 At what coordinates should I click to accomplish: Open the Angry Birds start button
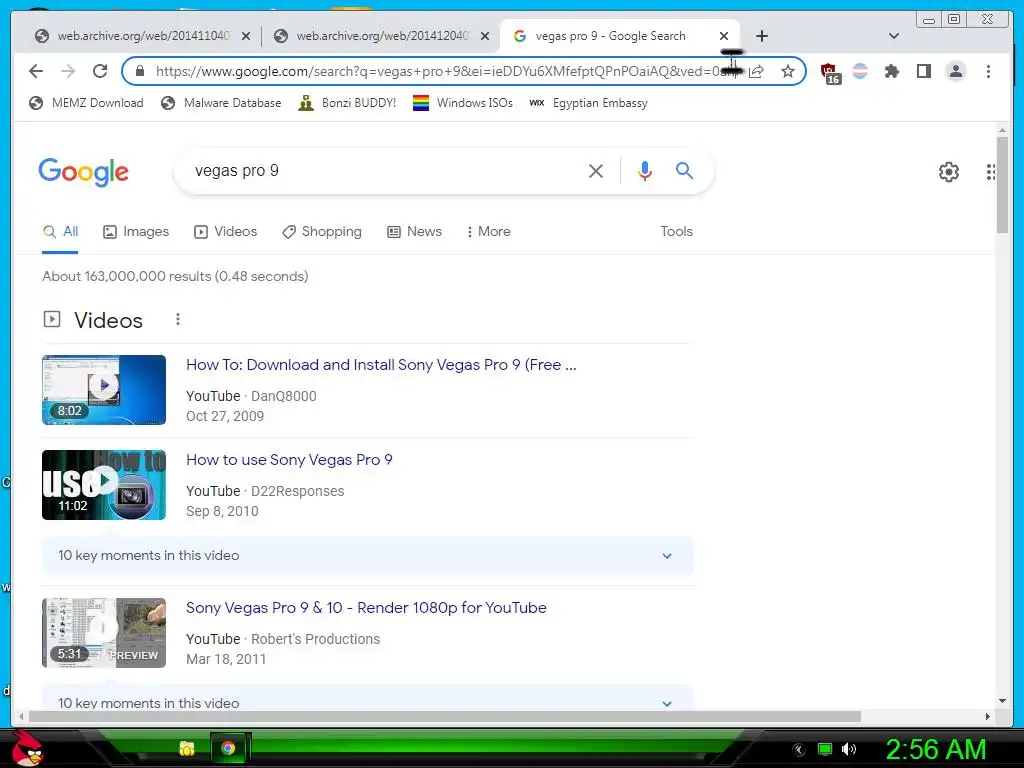pos(26,748)
